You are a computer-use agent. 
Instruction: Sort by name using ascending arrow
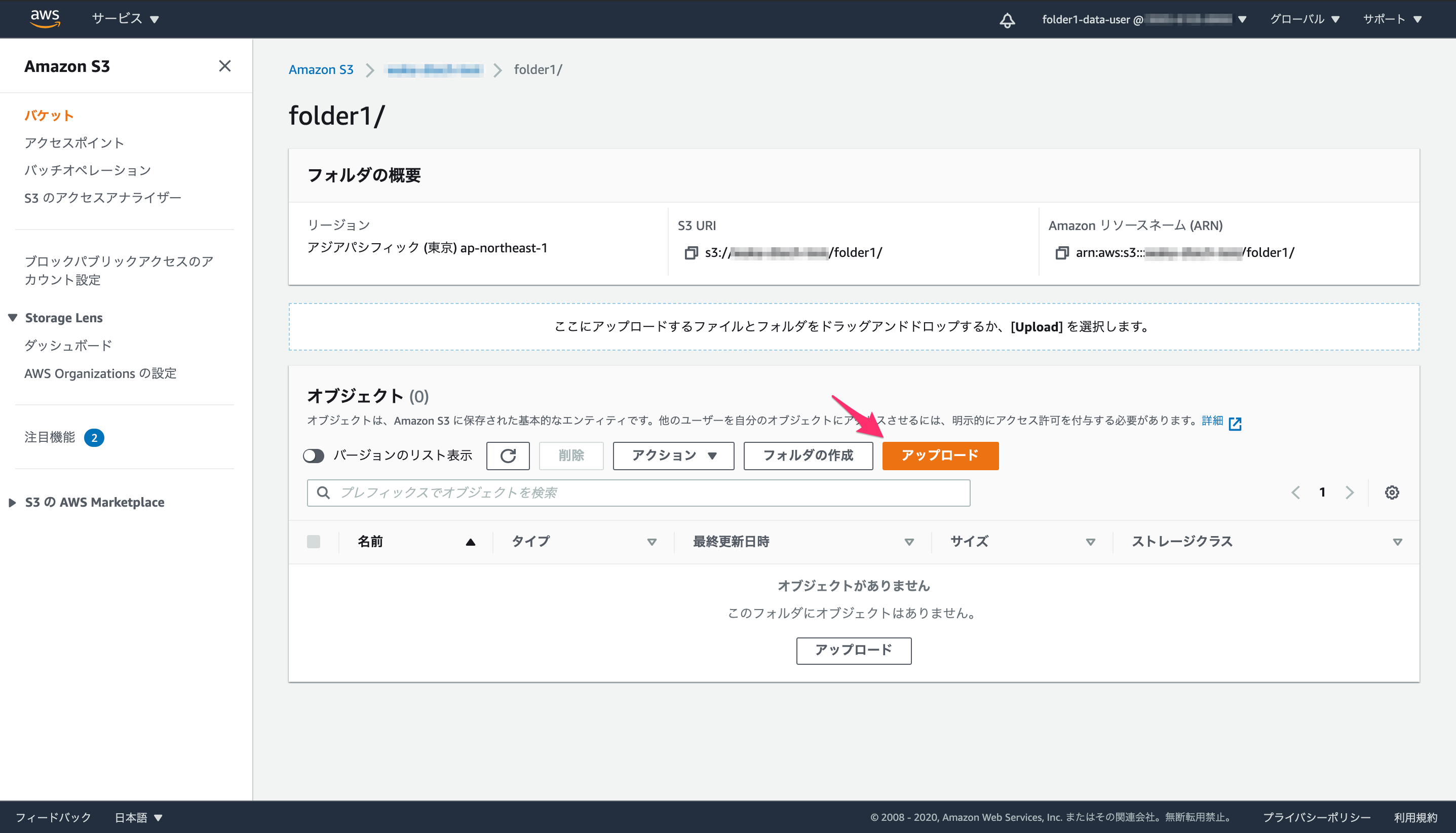pos(470,542)
